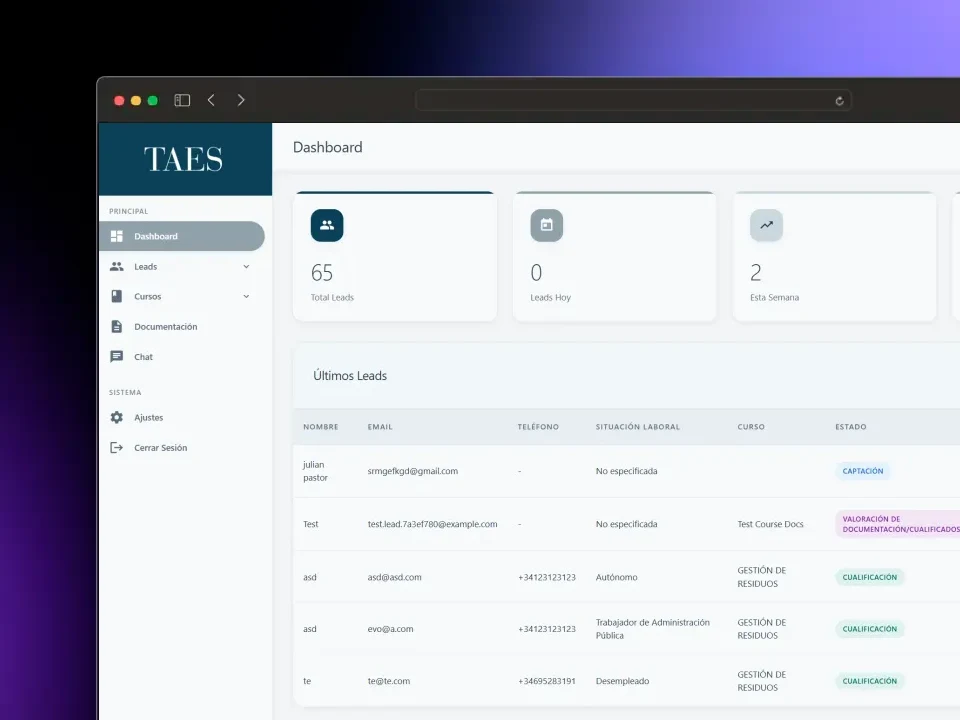960x720 pixels.
Task: Click Cerrar Sesión to log out
Action: [x=181, y=448]
